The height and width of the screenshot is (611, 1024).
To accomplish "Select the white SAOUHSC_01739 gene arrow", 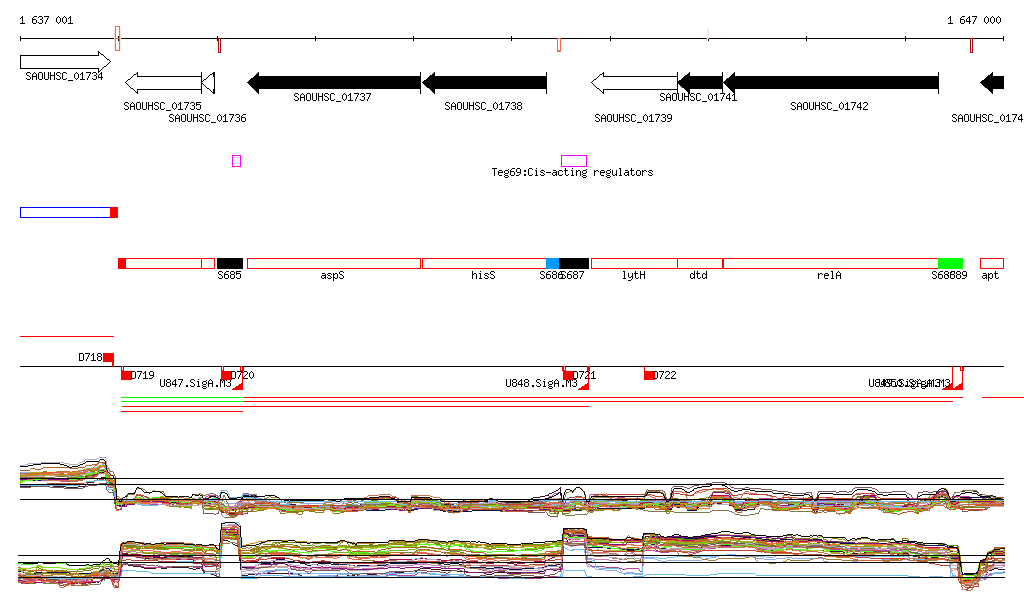I will pyautogui.click(x=634, y=83).
